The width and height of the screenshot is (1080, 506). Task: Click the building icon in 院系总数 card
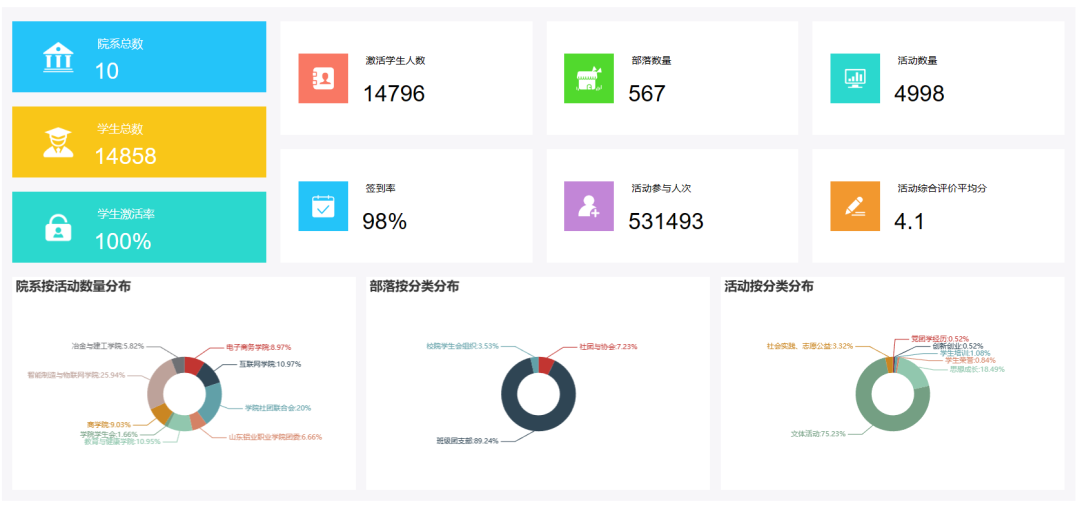click(57, 57)
